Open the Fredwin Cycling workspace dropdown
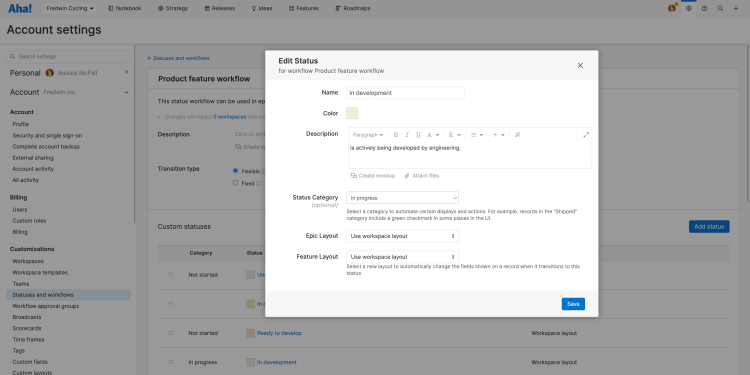 [x=70, y=8]
